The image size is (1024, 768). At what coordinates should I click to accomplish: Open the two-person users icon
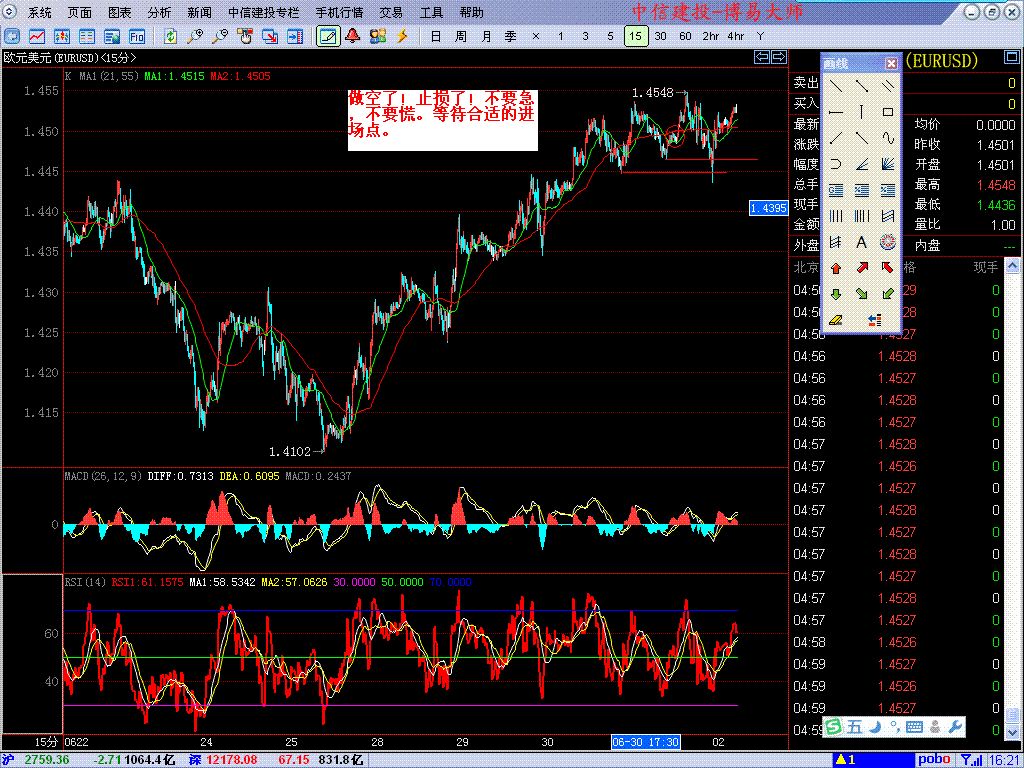click(x=377, y=36)
